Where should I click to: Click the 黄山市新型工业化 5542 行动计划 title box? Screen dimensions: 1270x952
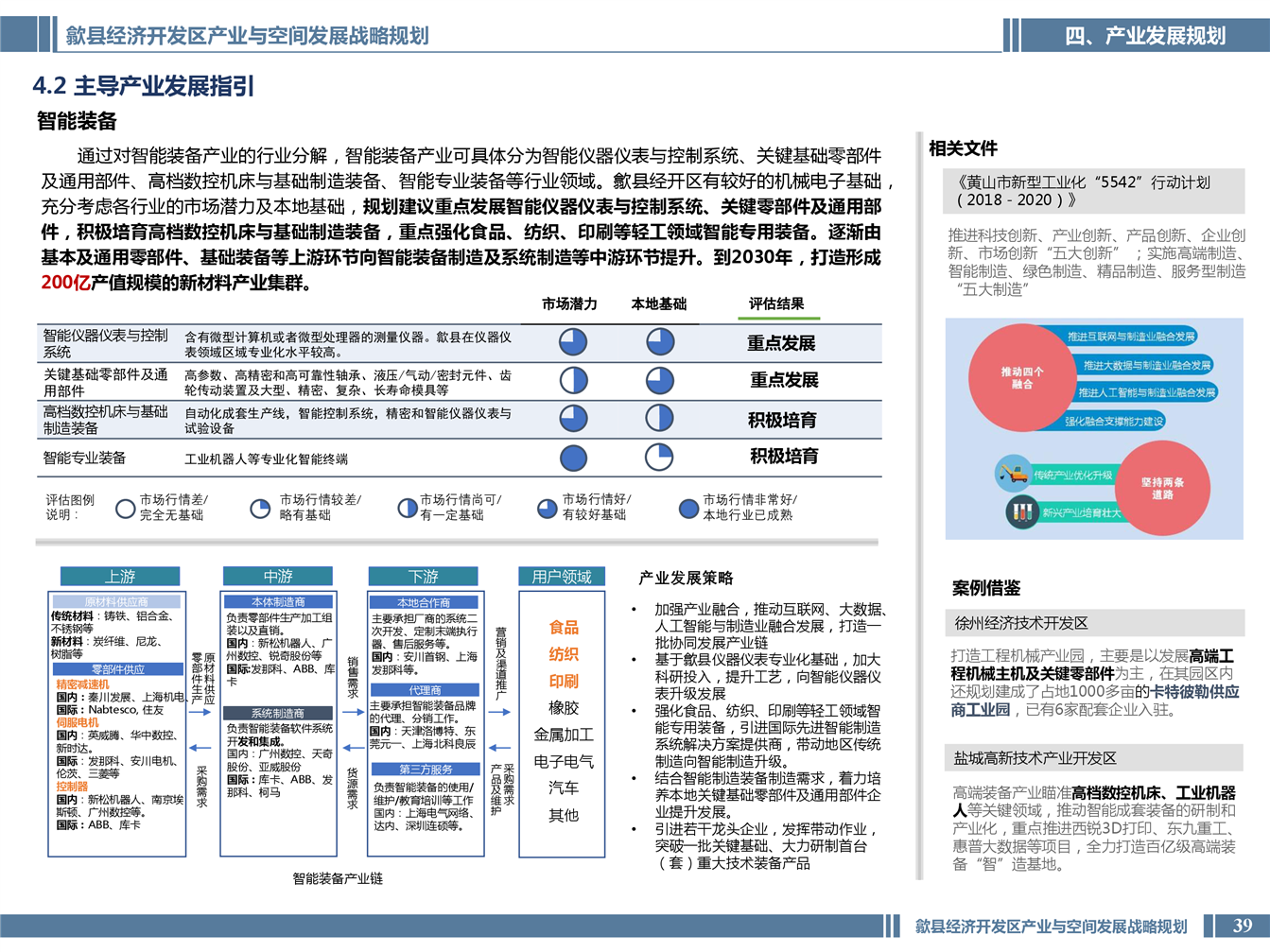click(1095, 190)
